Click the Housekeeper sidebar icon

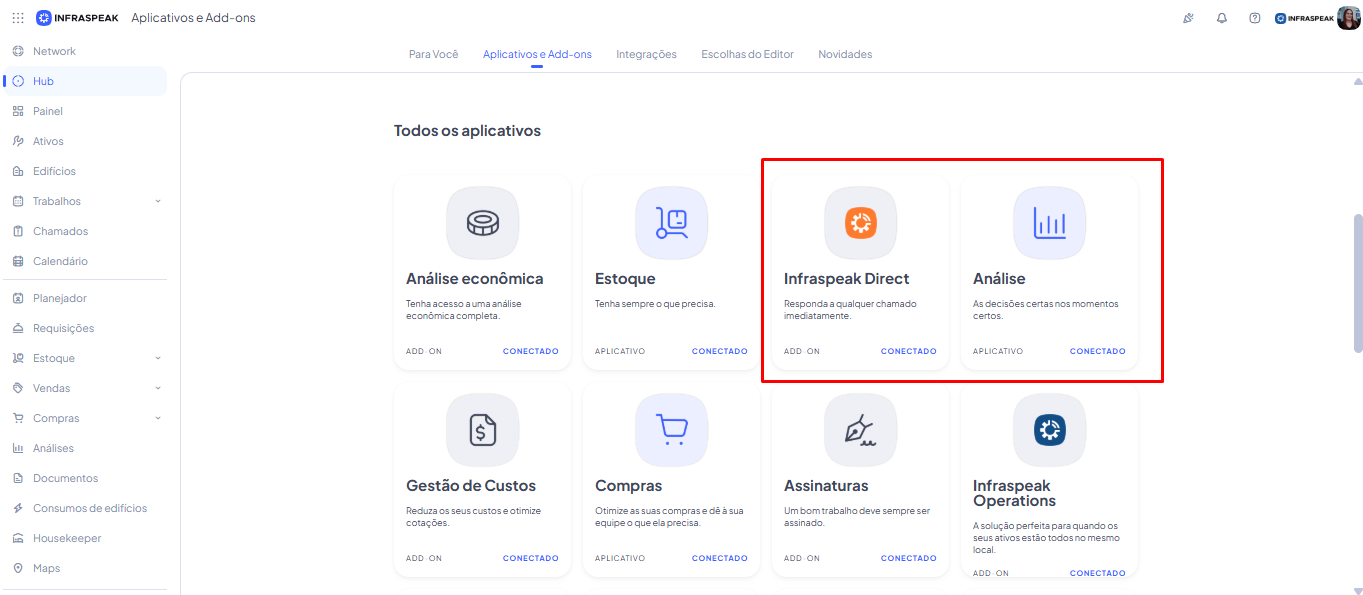click(18, 538)
